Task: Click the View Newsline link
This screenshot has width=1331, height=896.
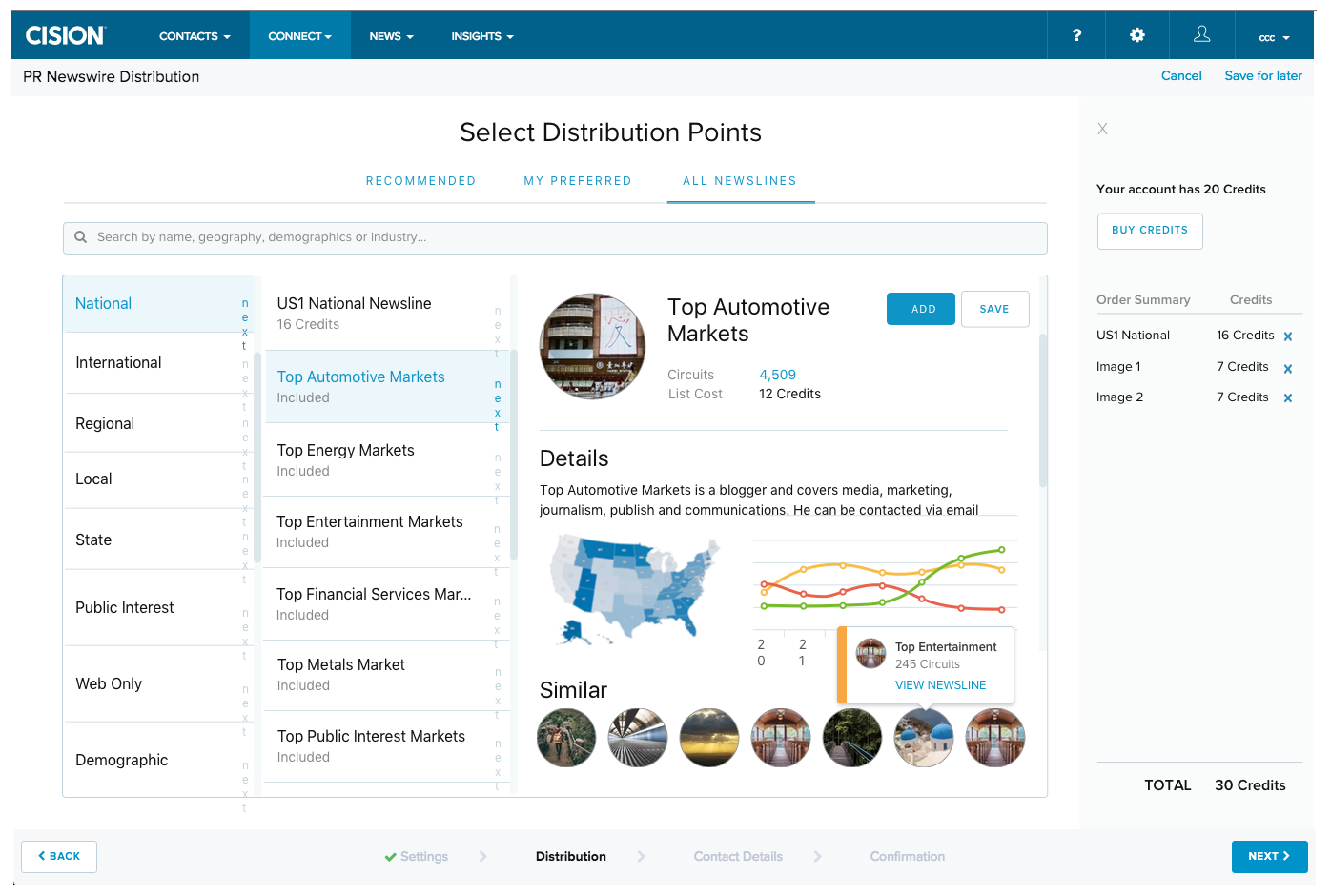Action: tap(940, 685)
